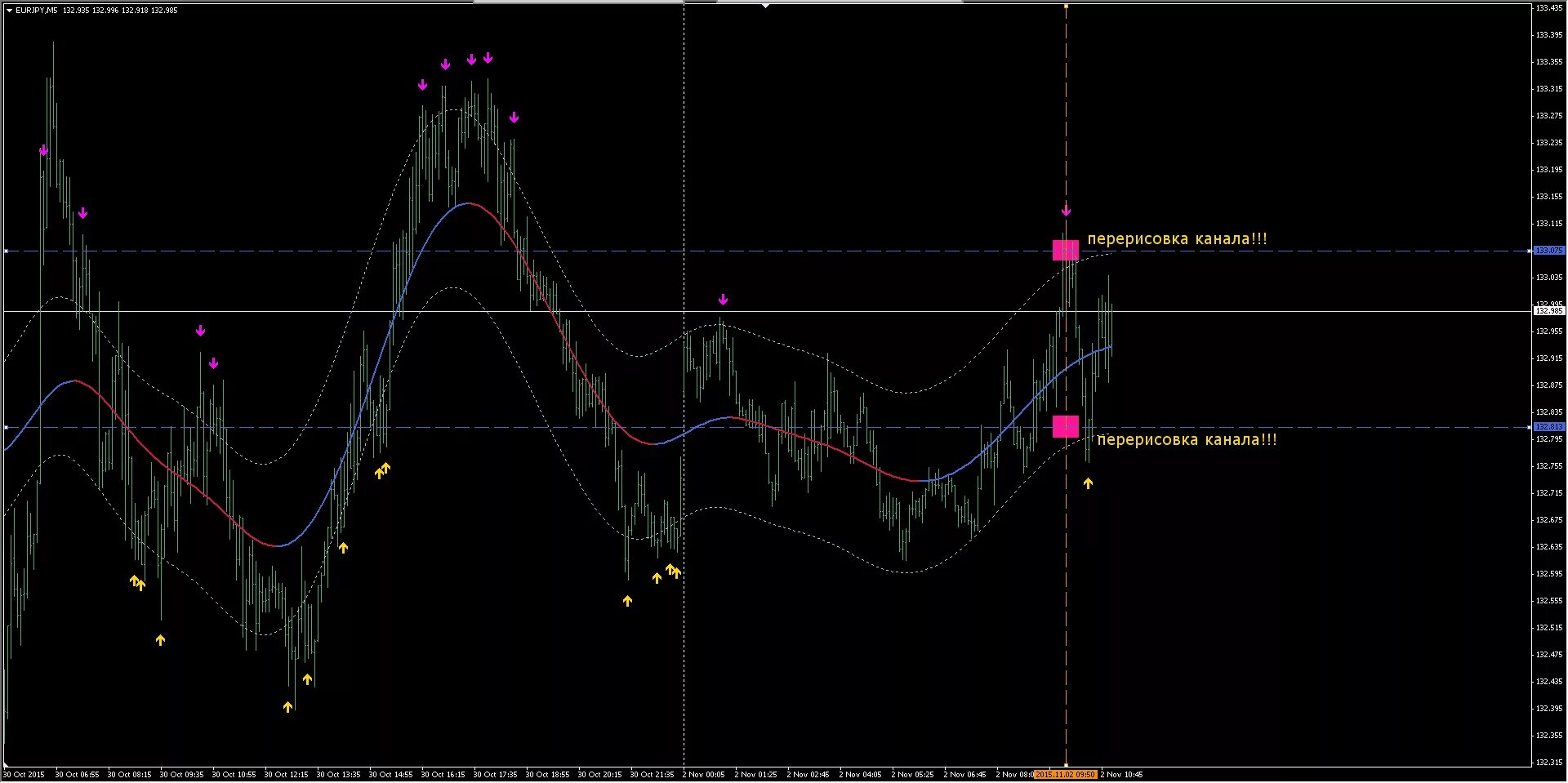
Task: Select the upper 'перерисовка канала!!!' text label
Action: tap(1177, 239)
